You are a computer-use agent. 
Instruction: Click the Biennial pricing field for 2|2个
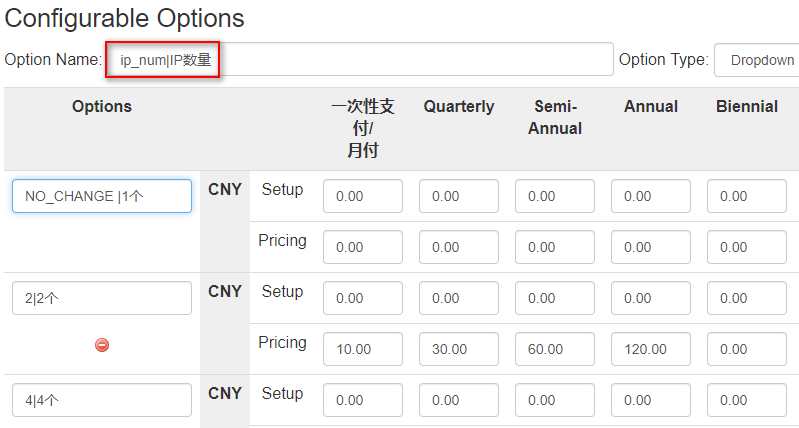tap(747, 349)
